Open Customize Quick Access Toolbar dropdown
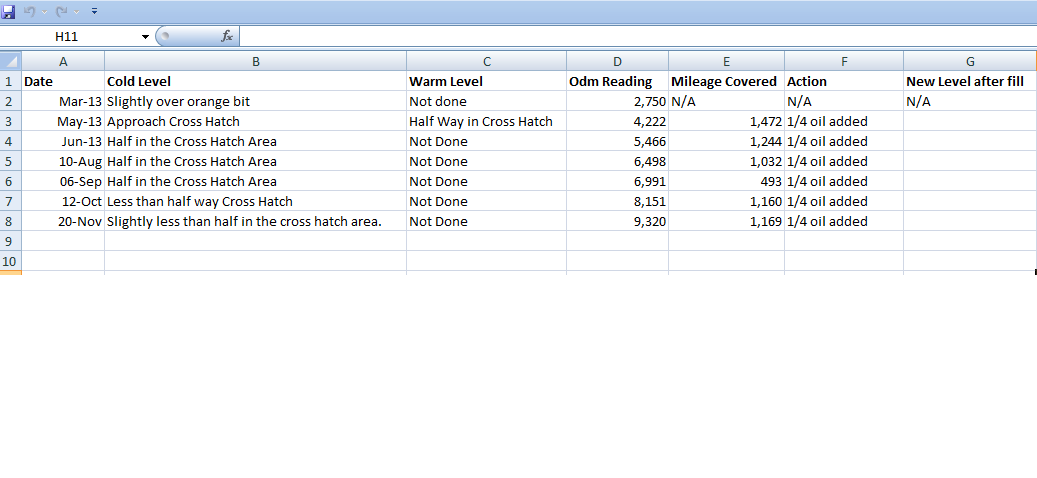This screenshot has width=1037, height=478. [x=94, y=11]
